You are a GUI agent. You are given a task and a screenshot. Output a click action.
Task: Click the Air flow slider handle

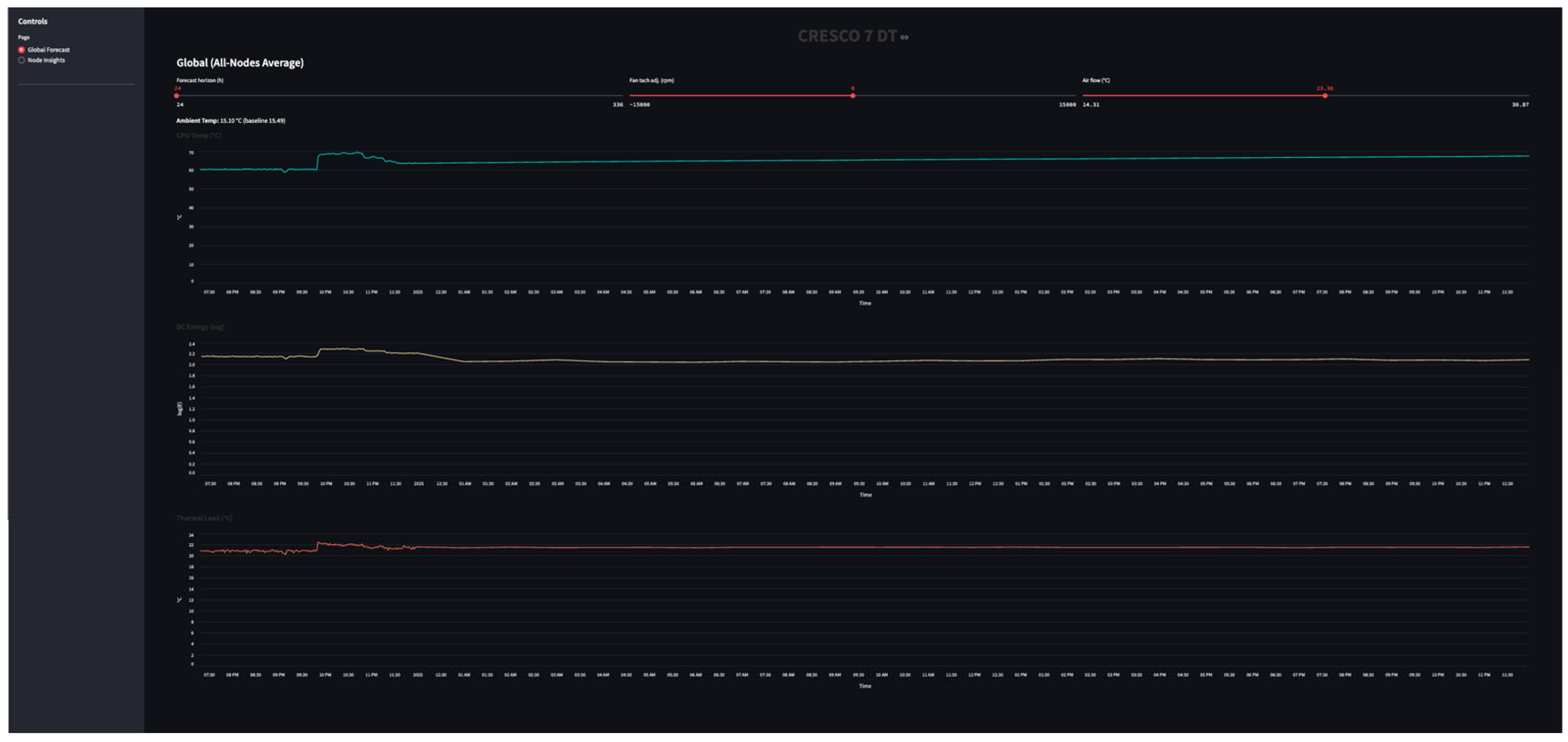[1325, 95]
